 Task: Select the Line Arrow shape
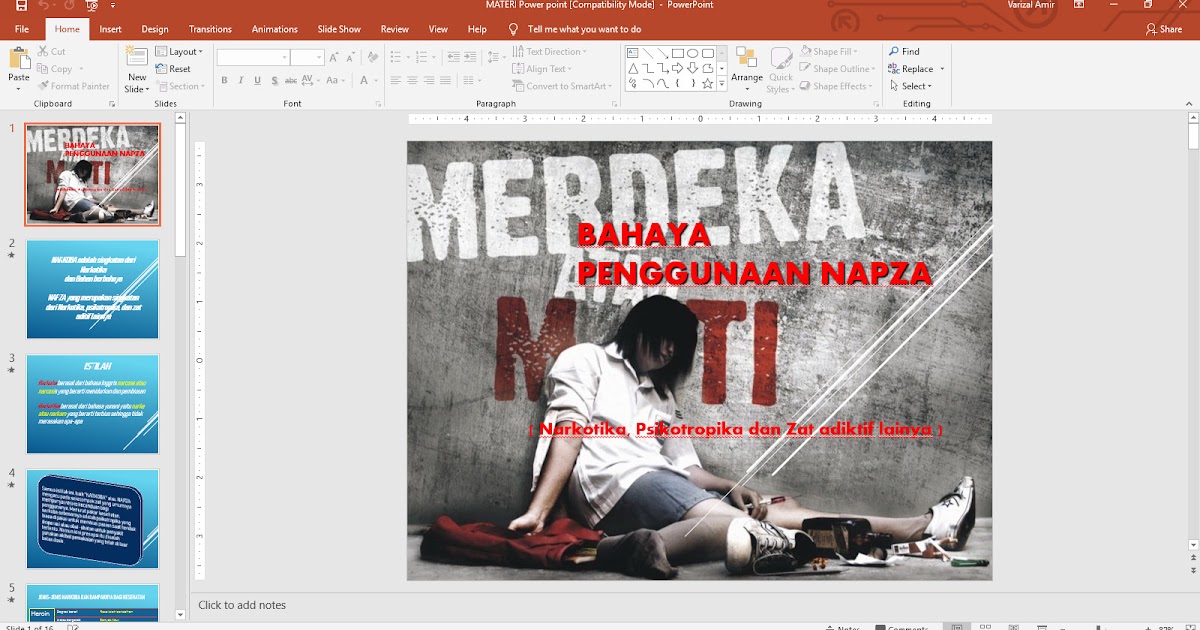click(x=662, y=53)
